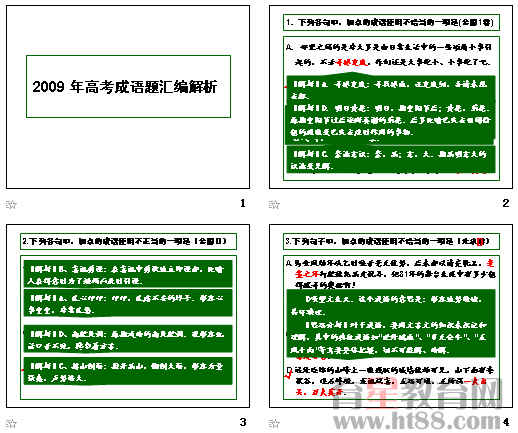The height and width of the screenshot is (433, 518).
Task: Open the www.ht88.com watermark link
Action: (418, 421)
